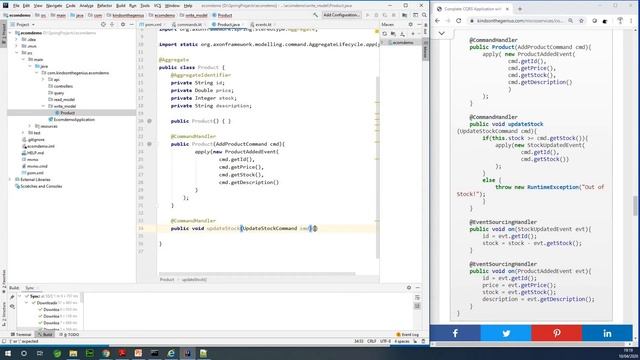Click the editor horizontal scrollbar

click(x=257, y=274)
